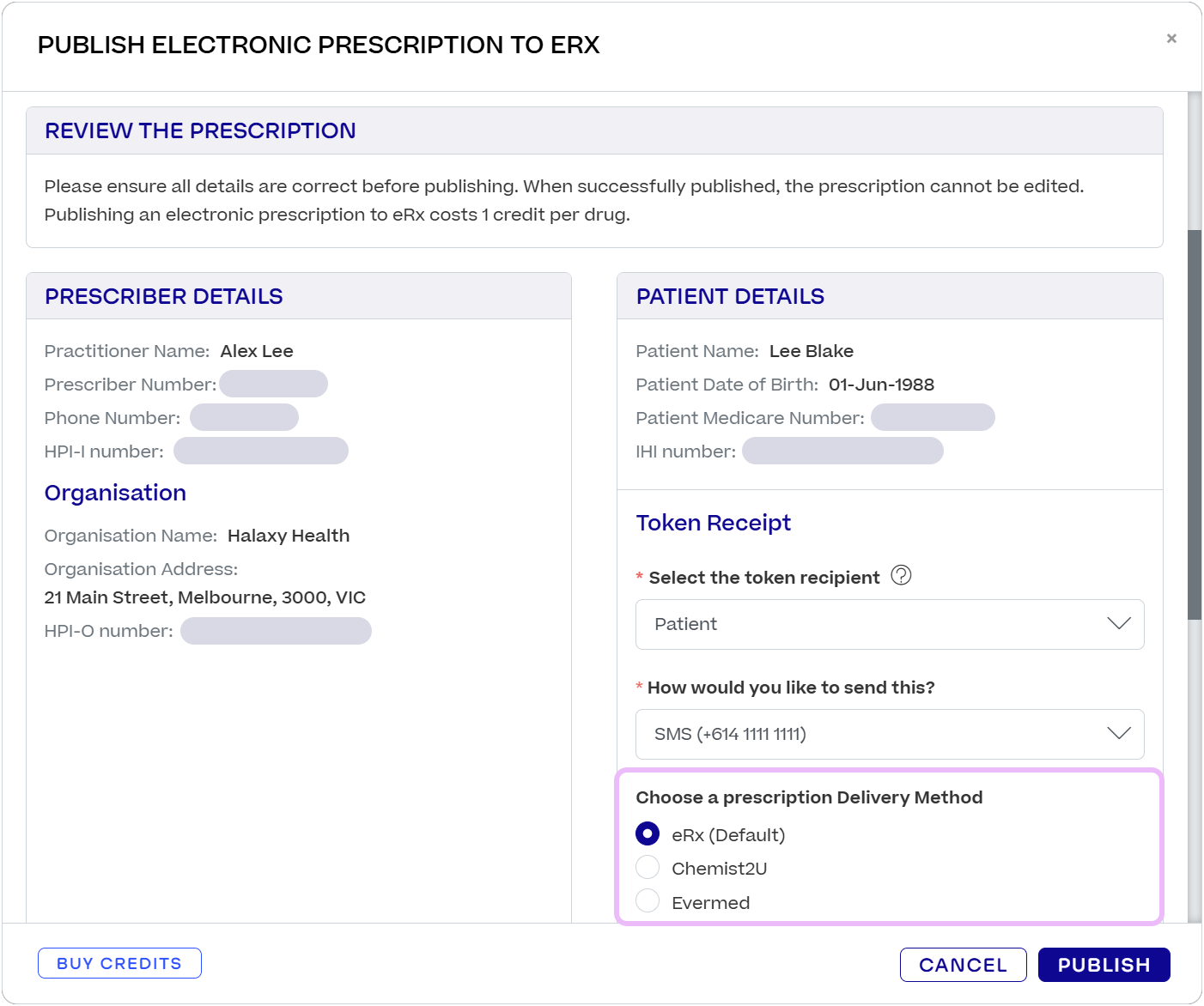
Task: Select Evermed as the delivery method
Action: [x=648, y=901]
